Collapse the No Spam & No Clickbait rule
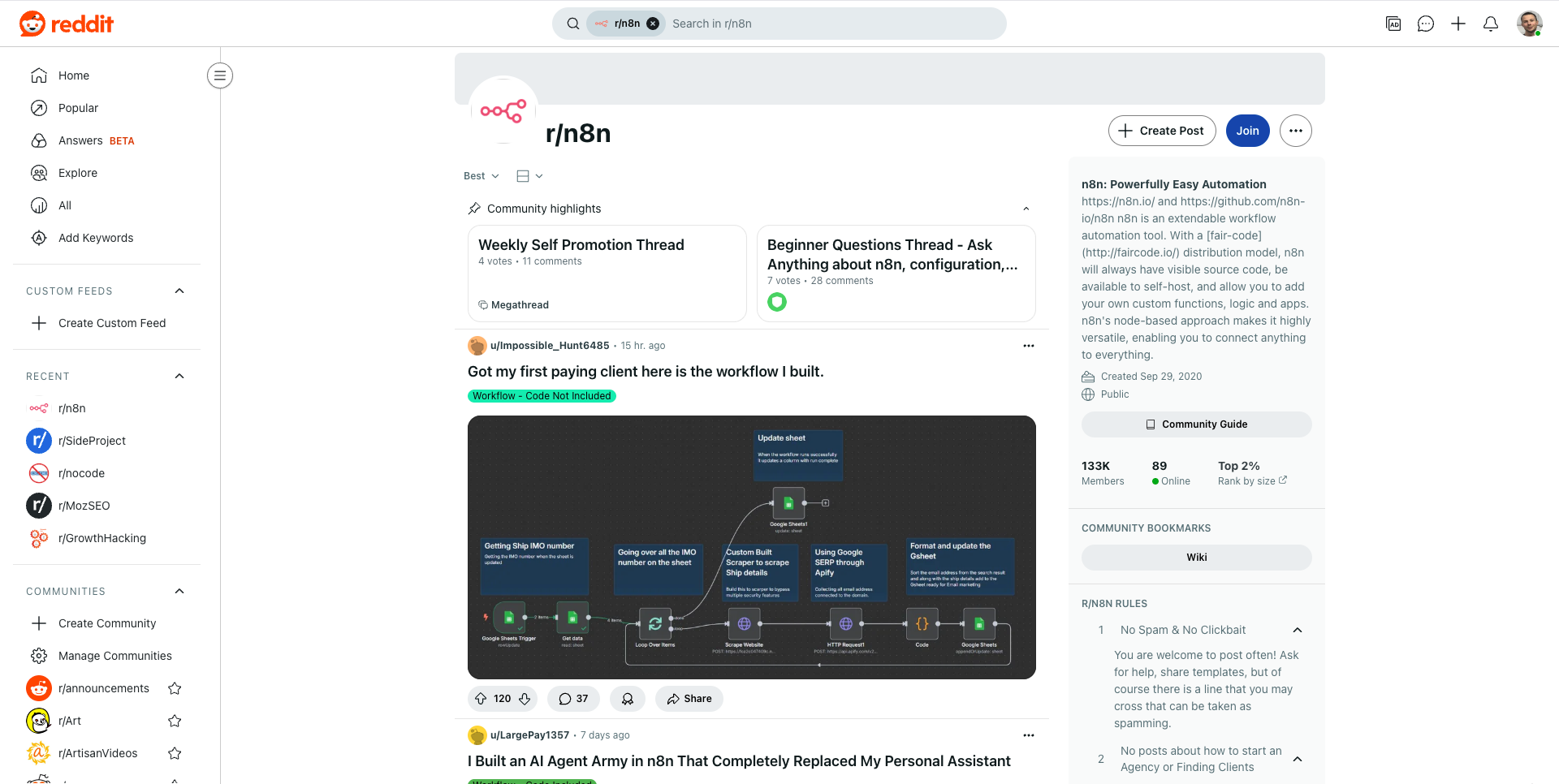 coord(1298,631)
